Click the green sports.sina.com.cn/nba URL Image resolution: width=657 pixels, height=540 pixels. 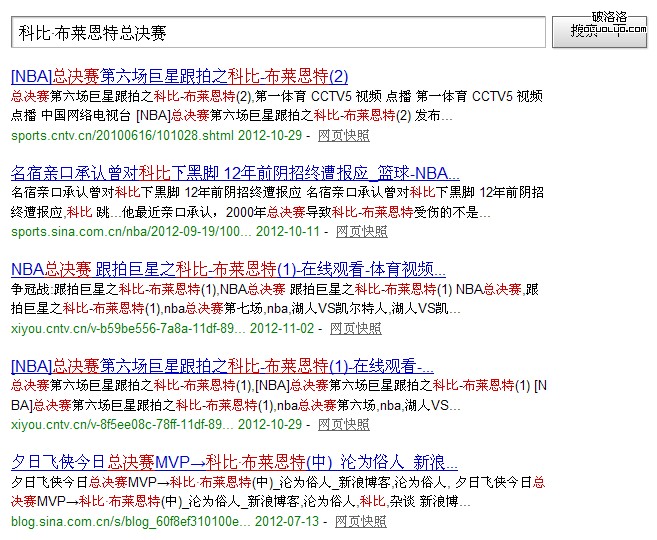pyautogui.click(x=130, y=231)
